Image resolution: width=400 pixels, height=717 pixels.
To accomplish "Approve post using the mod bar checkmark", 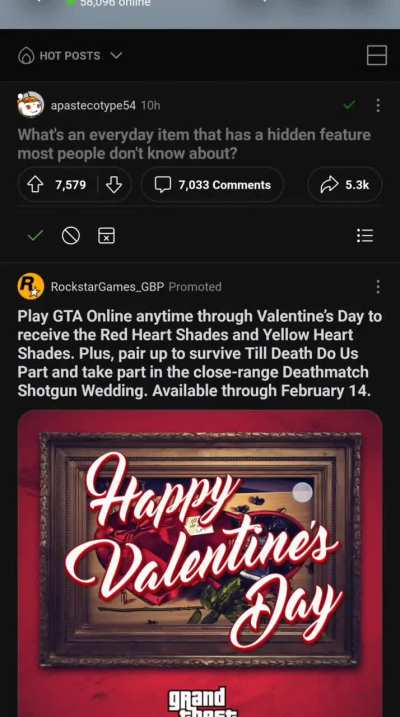I will (x=36, y=235).
